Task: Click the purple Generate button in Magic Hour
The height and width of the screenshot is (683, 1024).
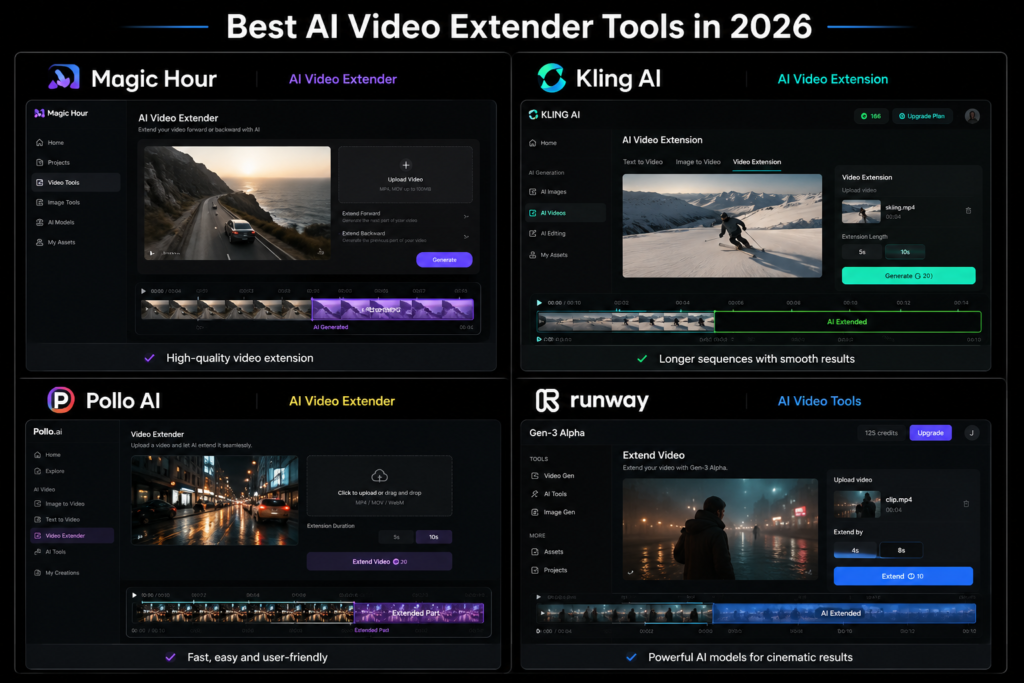Action: [x=444, y=260]
